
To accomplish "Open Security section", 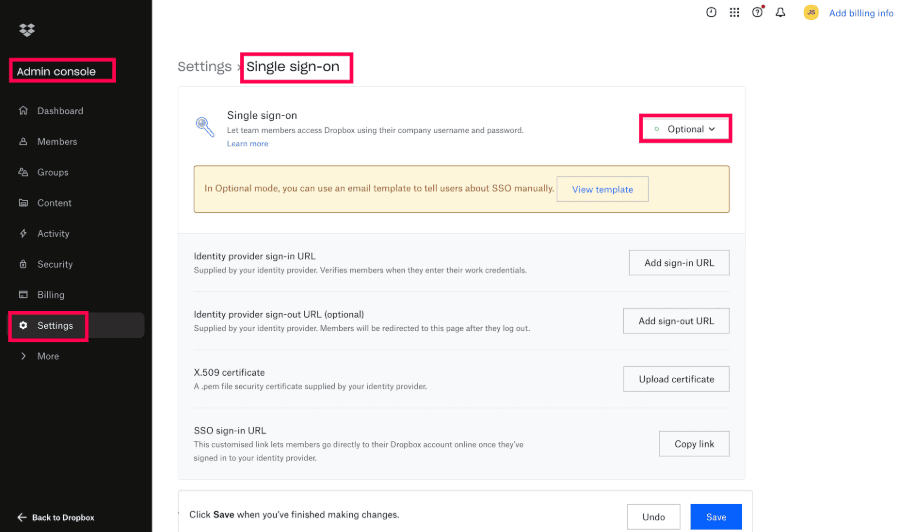I will point(55,264).
